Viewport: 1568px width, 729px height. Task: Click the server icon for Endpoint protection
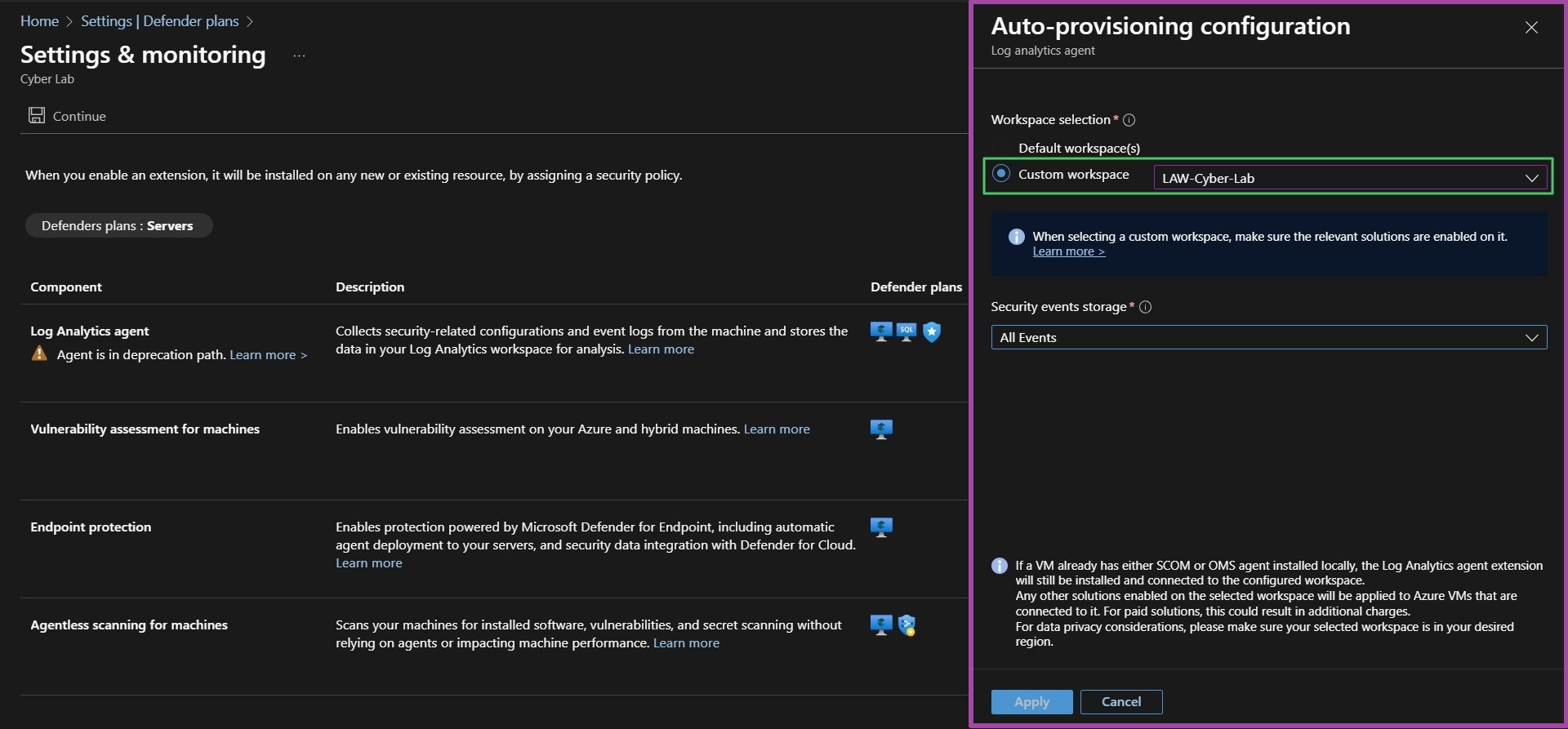[x=881, y=527]
